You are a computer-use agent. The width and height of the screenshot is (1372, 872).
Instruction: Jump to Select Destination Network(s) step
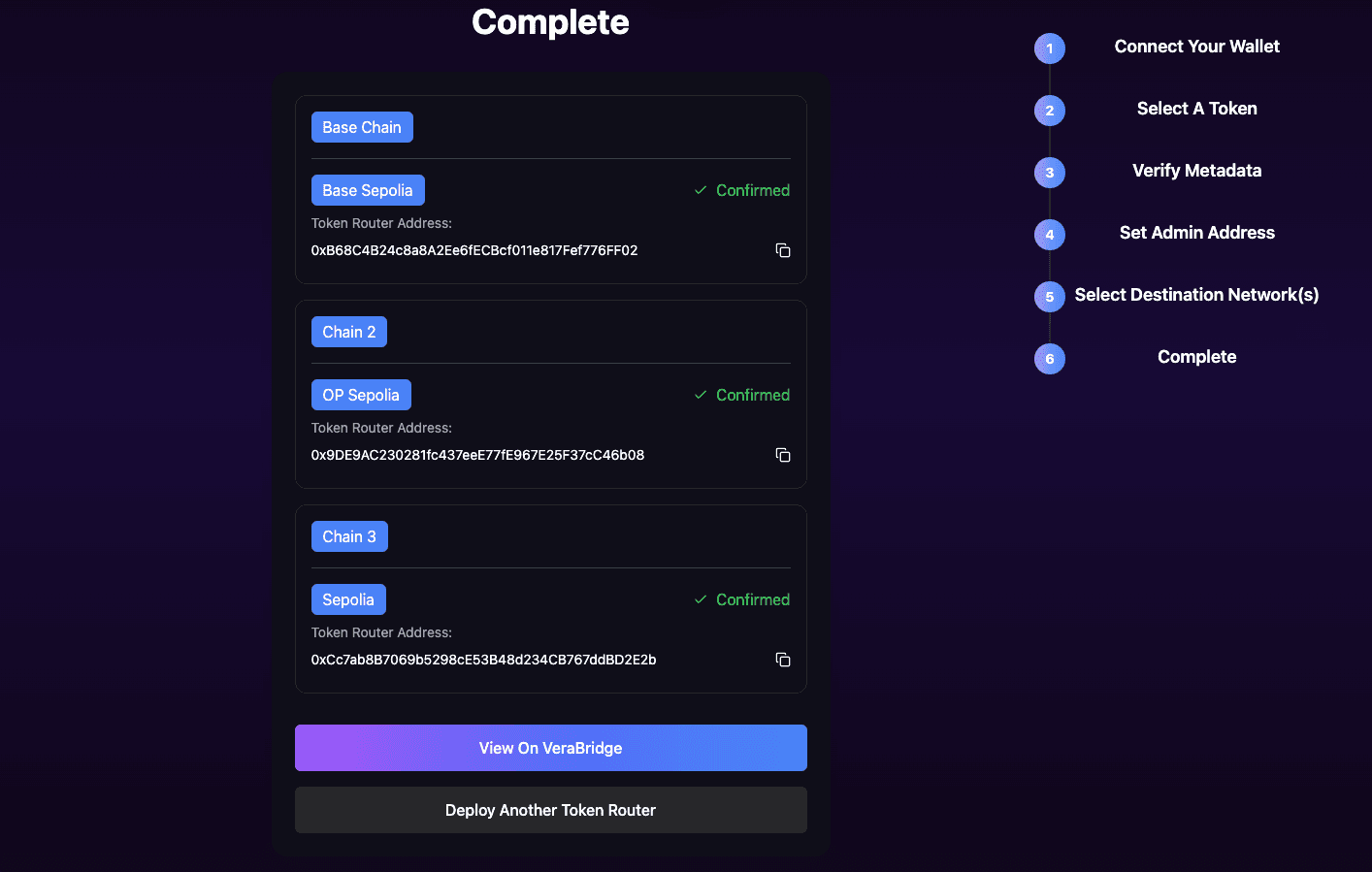click(x=1196, y=295)
